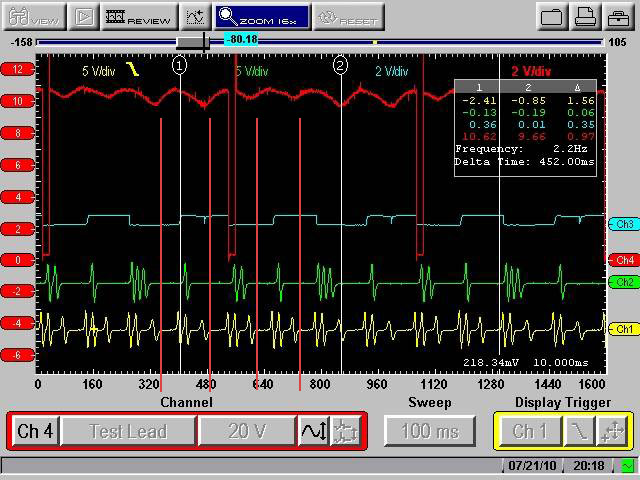Click the red 2 V/div label
Image resolution: width=640 pixels, height=480 pixels.
click(531, 72)
